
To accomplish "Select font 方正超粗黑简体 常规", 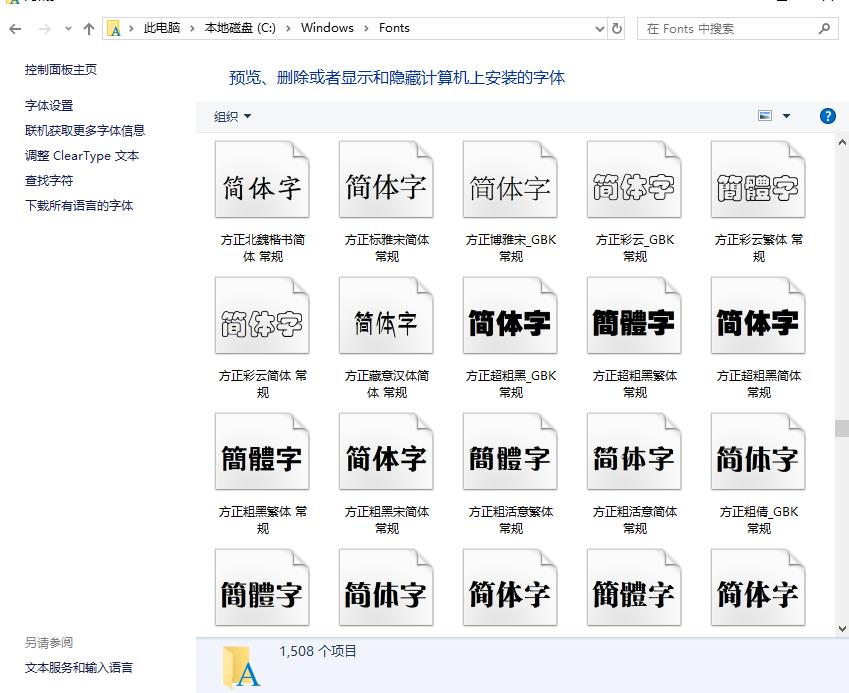I will click(x=759, y=338).
